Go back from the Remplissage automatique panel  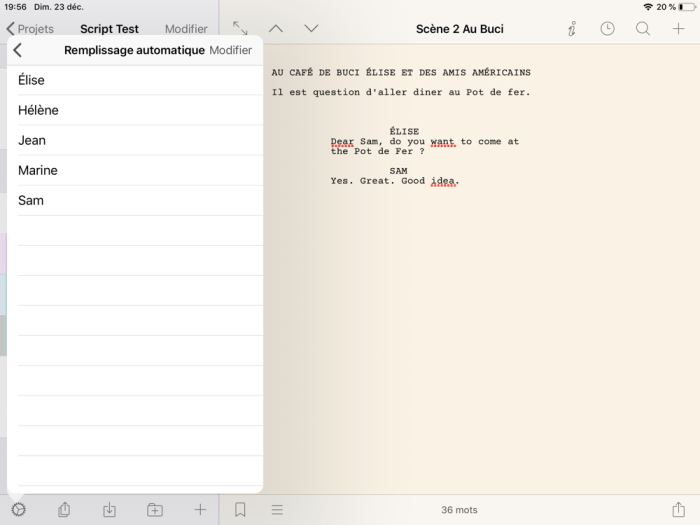tap(18, 50)
